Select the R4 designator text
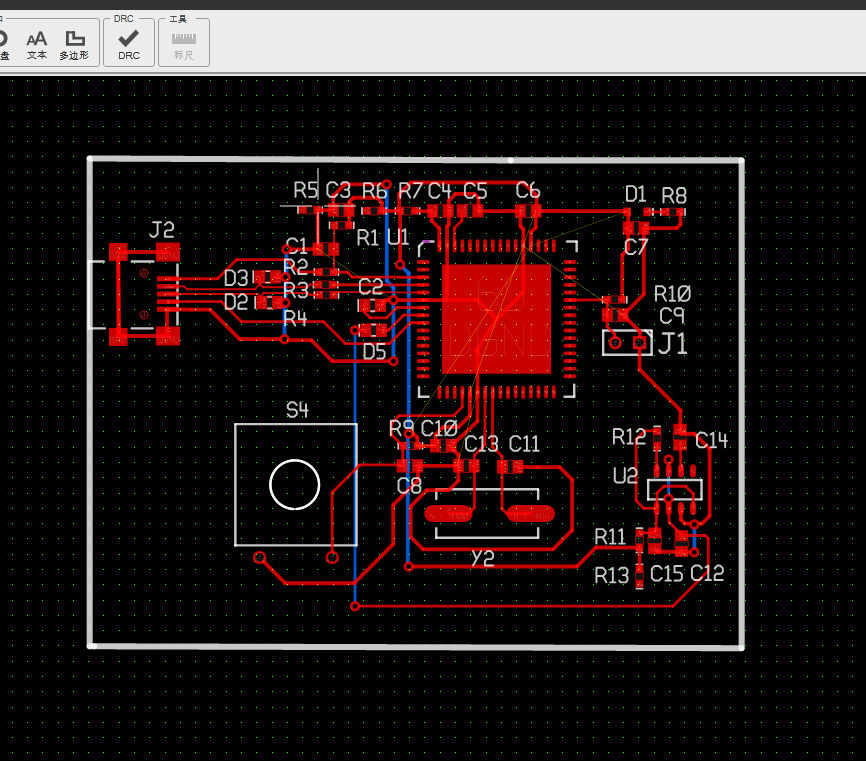 pos(295,319)
